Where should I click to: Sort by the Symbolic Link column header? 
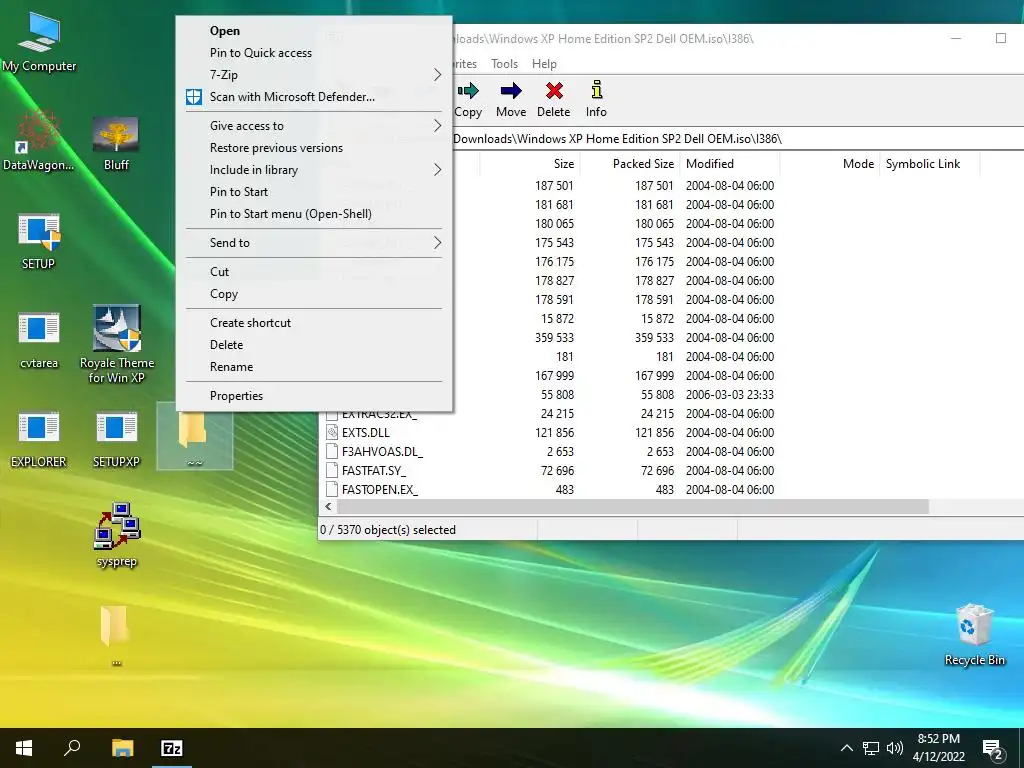(x=929, y=164)
